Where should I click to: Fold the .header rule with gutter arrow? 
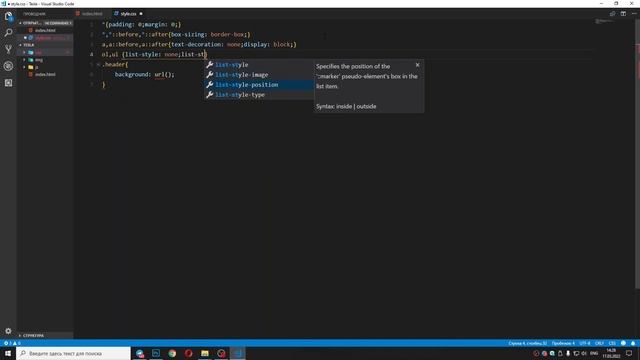[98, 64]
